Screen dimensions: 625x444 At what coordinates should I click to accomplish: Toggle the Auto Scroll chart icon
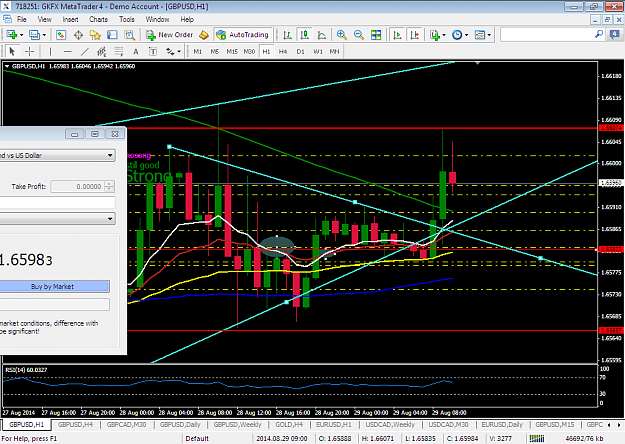(397, 35)
